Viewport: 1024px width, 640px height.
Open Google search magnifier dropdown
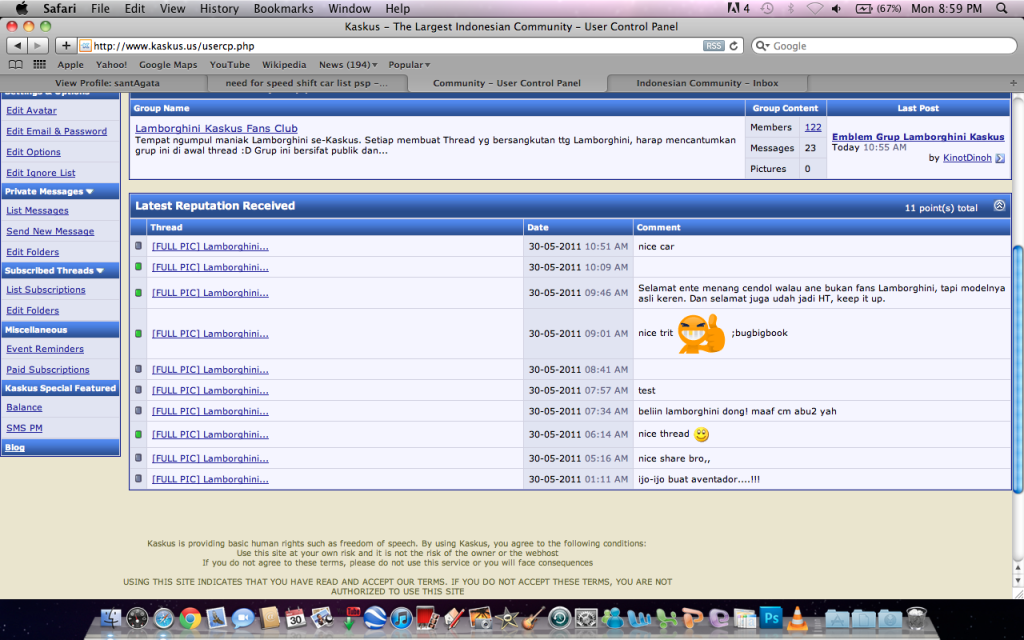762,46
